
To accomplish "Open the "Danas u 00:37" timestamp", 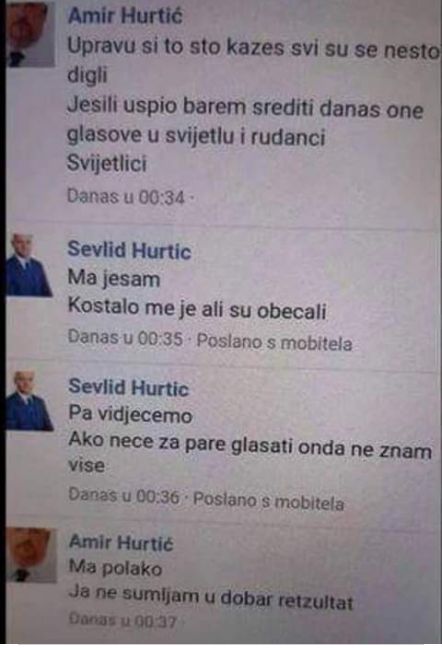I will (123, 620).
